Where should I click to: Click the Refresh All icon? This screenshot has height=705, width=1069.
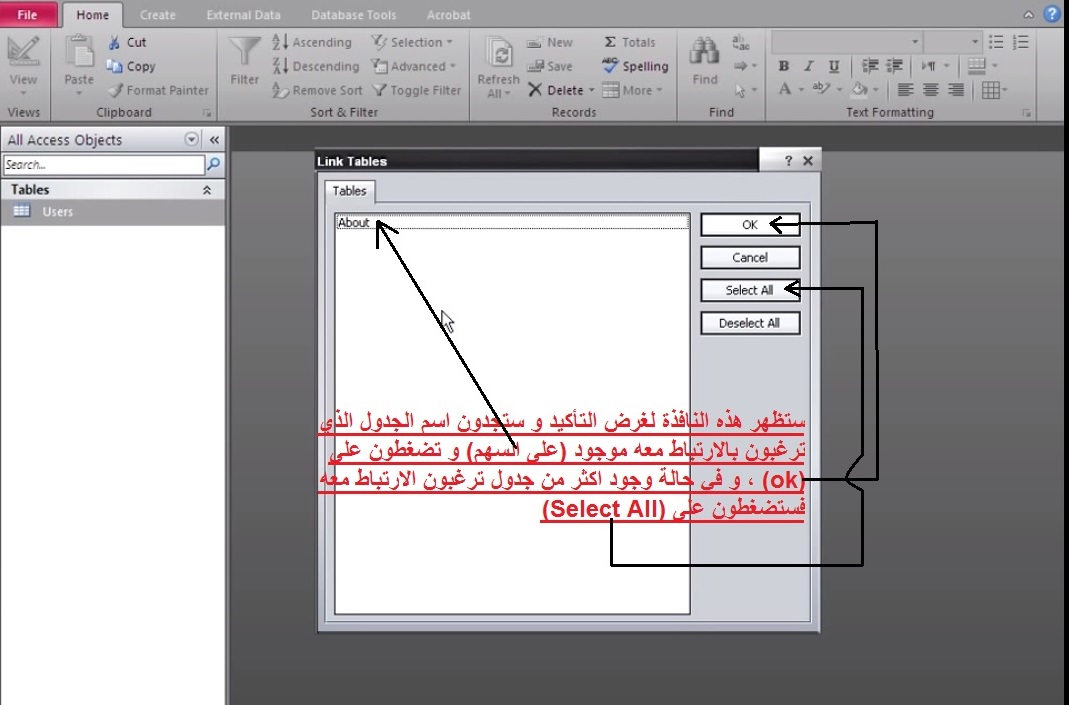pos(499,54)
